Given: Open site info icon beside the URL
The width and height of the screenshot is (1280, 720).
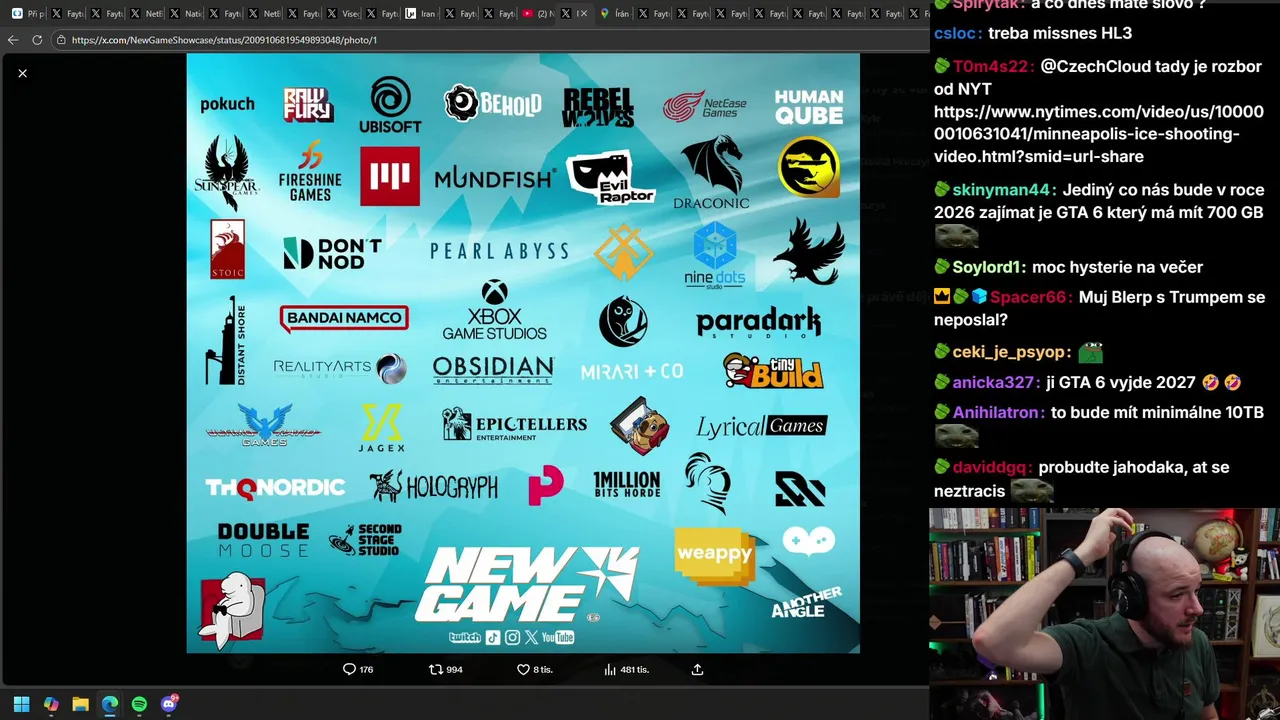Looking at the screenshot, I should 61,40.
